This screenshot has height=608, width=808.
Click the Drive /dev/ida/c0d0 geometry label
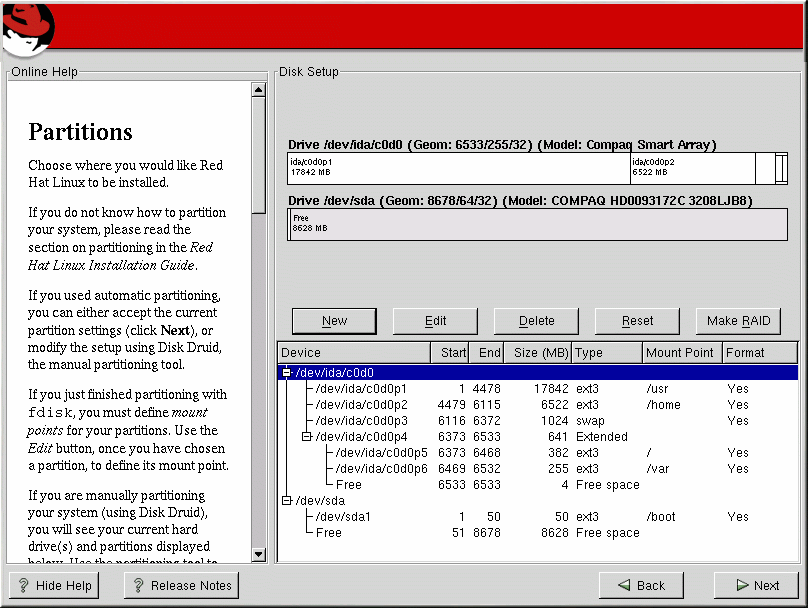click(502, 144)
